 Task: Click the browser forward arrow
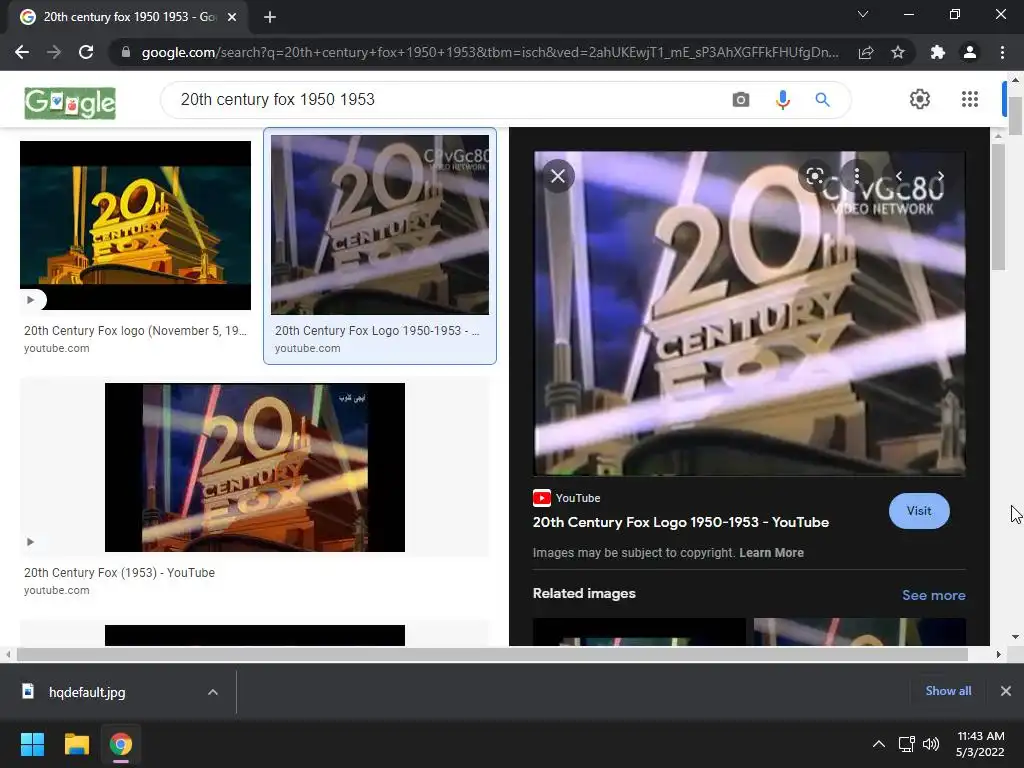click(54, 52)
